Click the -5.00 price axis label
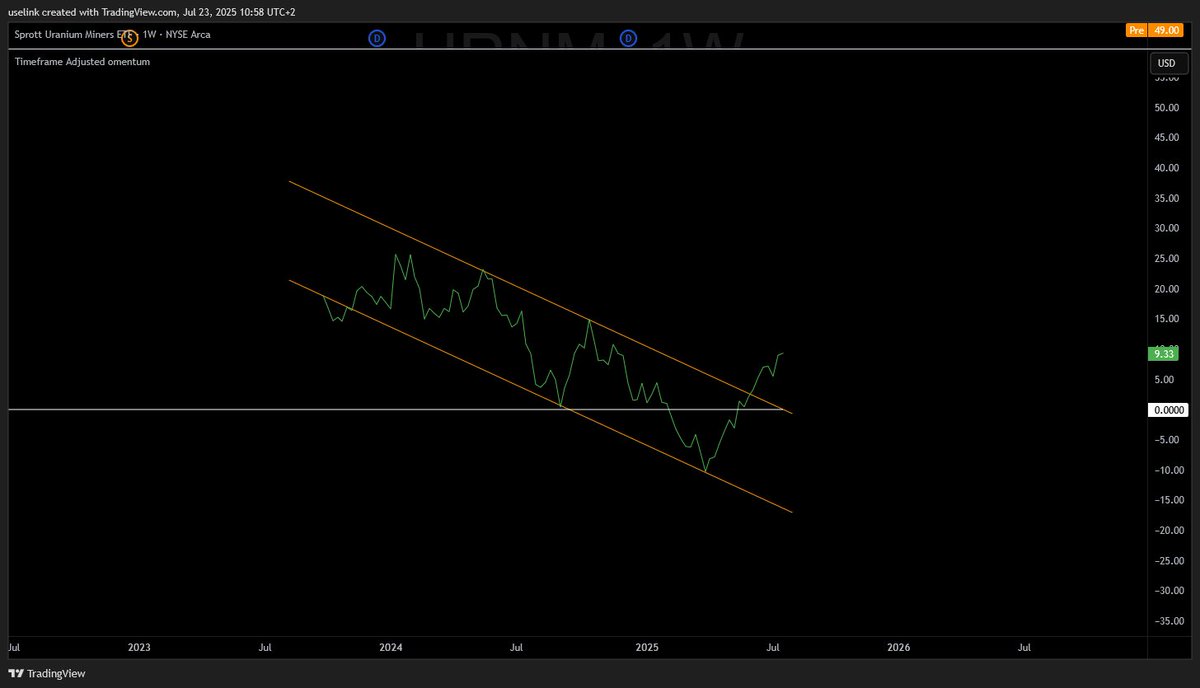The width and height of the screenshot is (1200, 688). coord(1167,440)
